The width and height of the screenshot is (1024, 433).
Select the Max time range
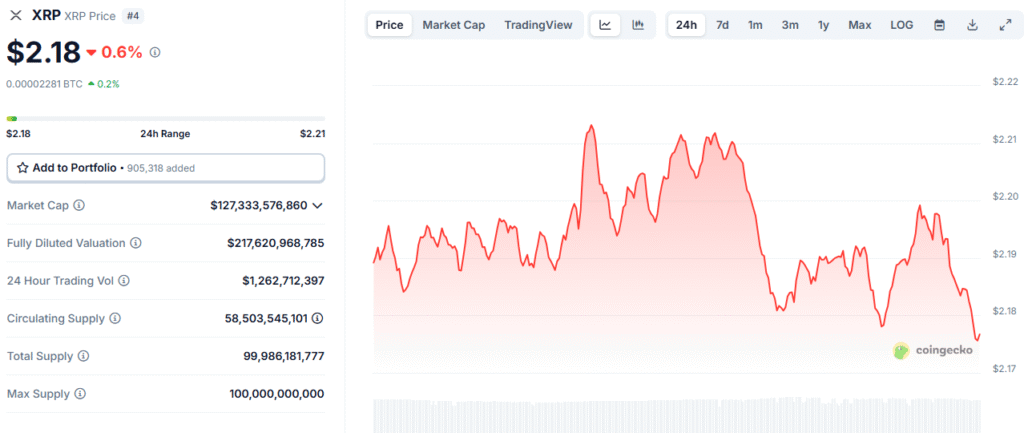[x=860, y=25]
